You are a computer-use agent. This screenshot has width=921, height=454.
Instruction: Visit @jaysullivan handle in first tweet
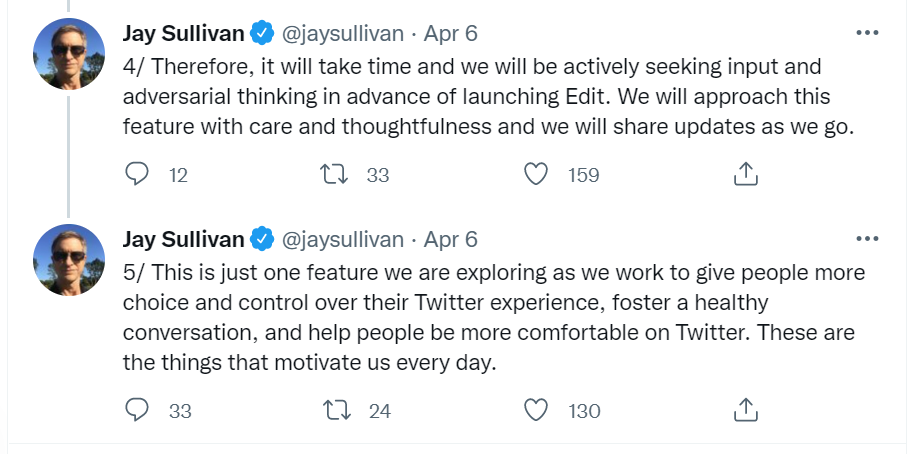tap(343, 34)
